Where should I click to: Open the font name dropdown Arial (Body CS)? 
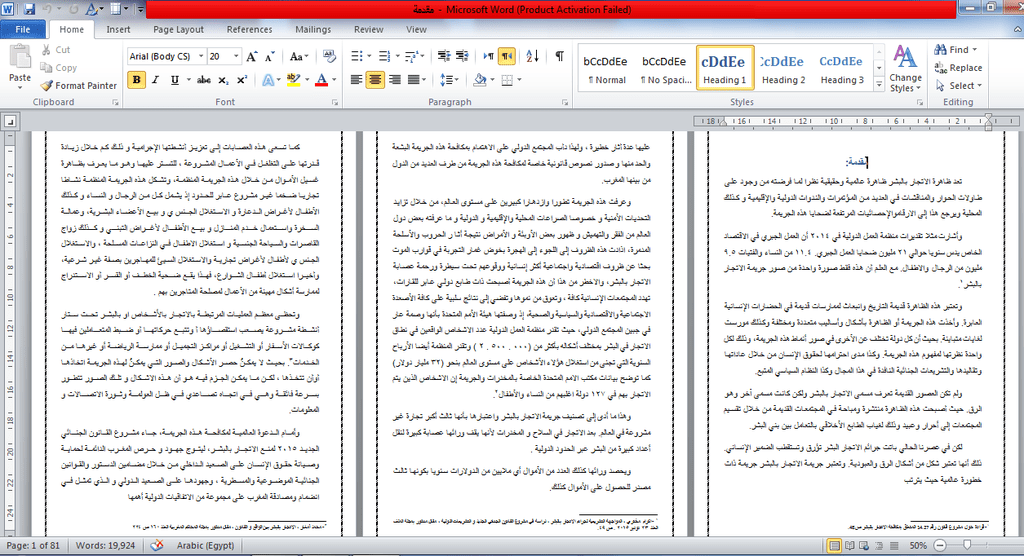tap(200, 57)
